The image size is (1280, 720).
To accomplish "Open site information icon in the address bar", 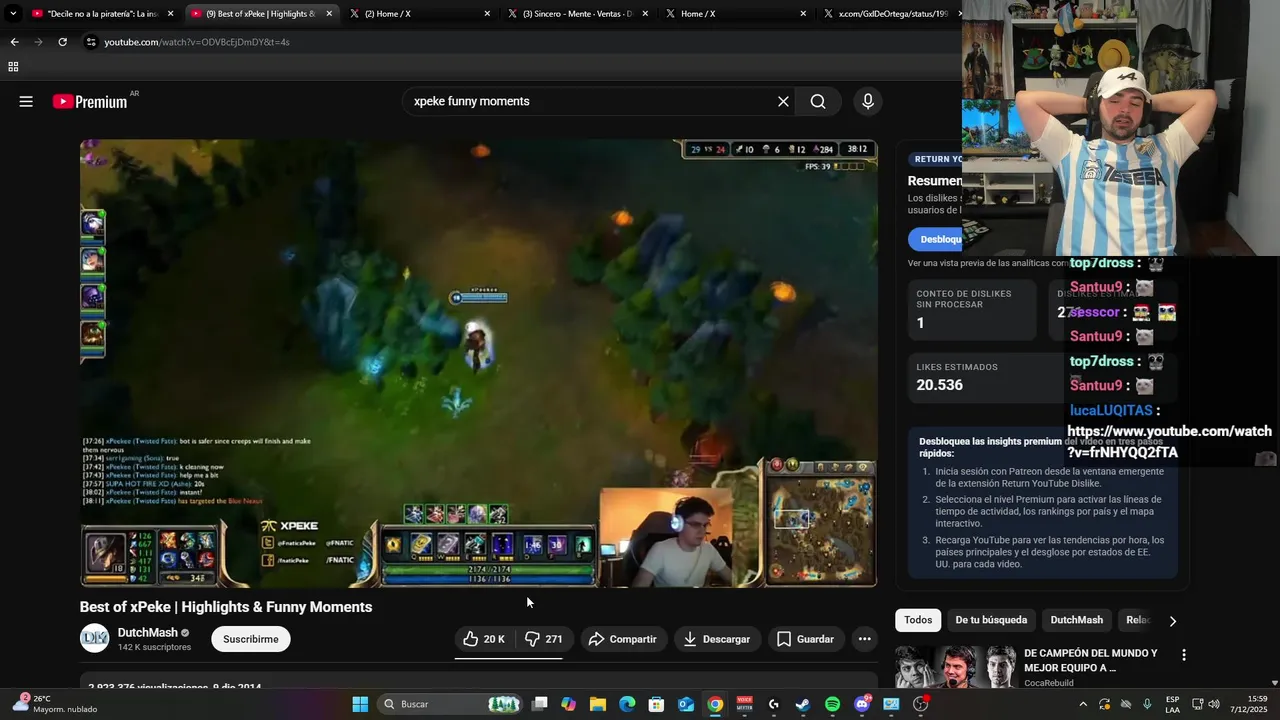I will [91, 42].
